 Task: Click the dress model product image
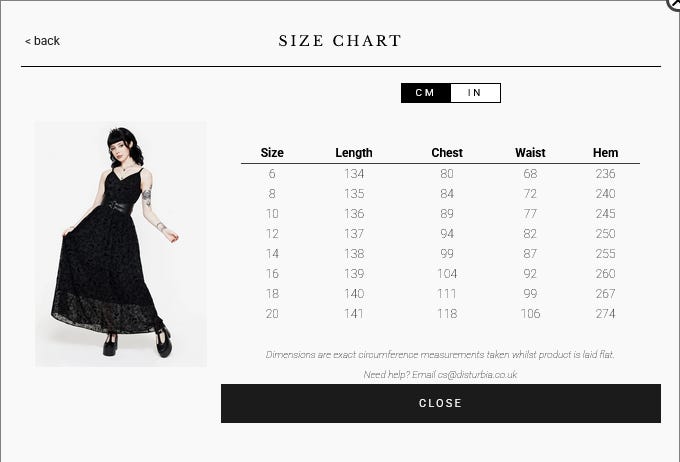(x=120, y=244)
